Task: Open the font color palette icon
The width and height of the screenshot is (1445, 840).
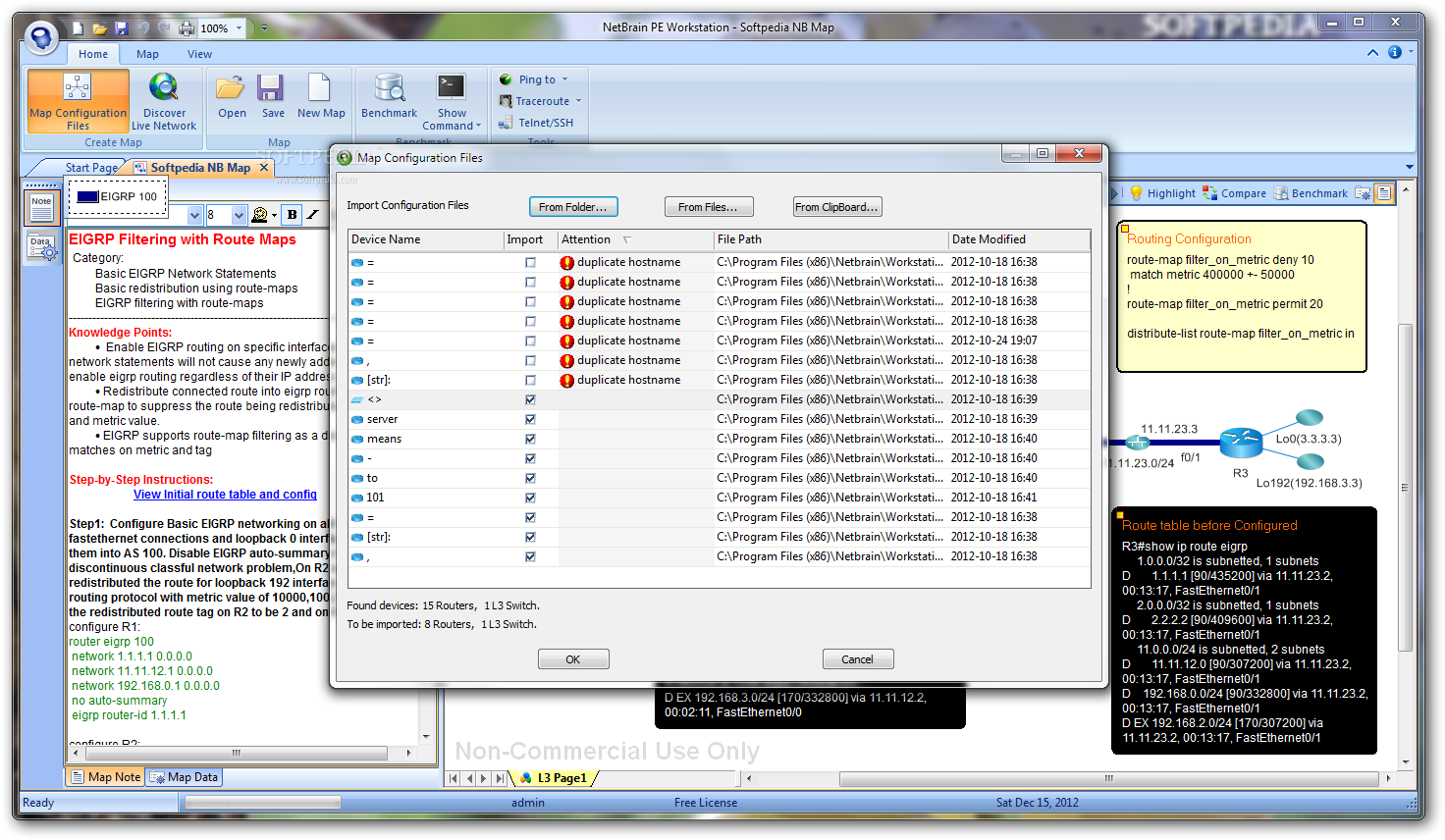Action: tap(260, 214)
